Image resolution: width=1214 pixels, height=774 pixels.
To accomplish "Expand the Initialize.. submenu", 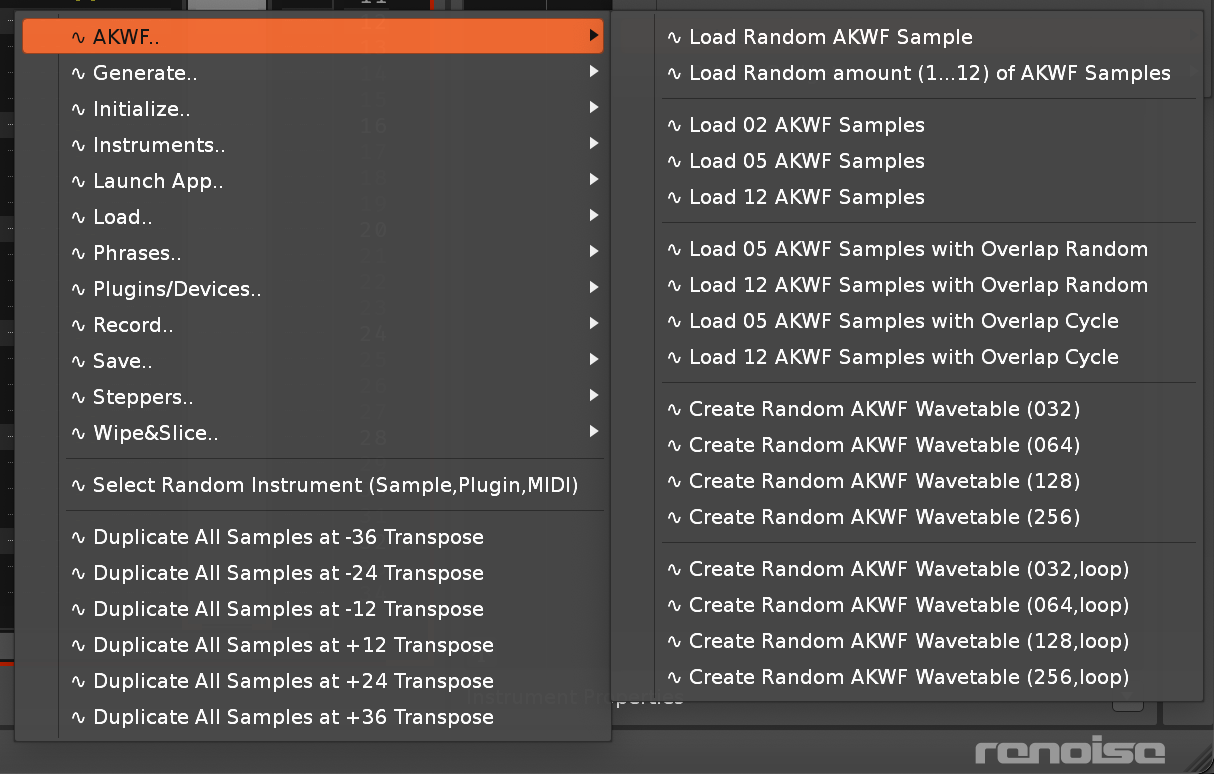I will pyautogui.click(x=312, y=109).
